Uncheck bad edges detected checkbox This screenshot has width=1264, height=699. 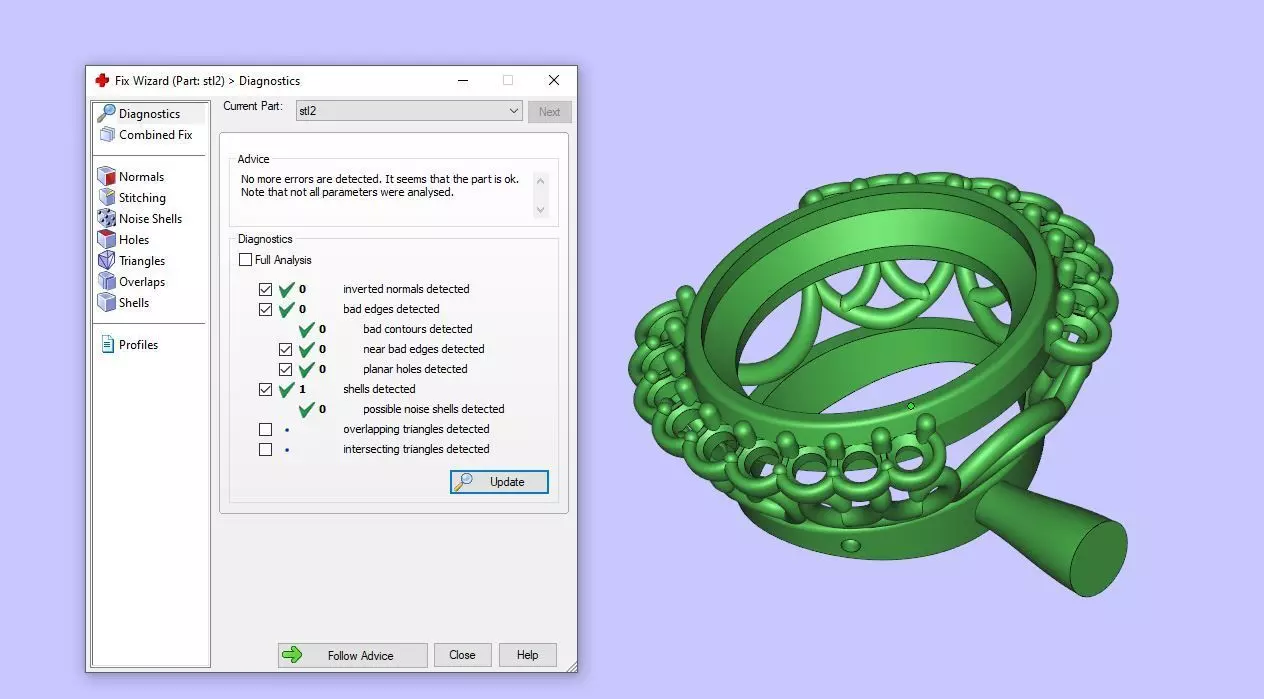pyautogui.click(x=265, y=309)
